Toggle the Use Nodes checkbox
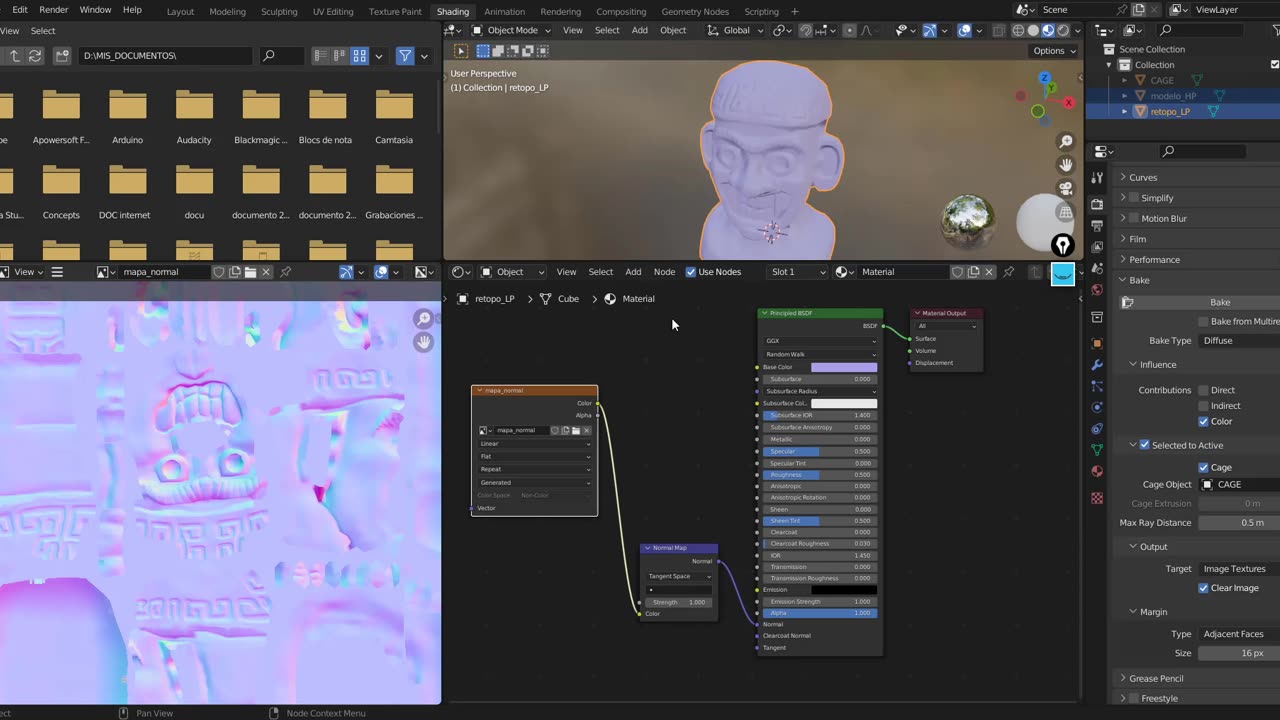This screenshot has width=1280, height=720. point(691,272)
